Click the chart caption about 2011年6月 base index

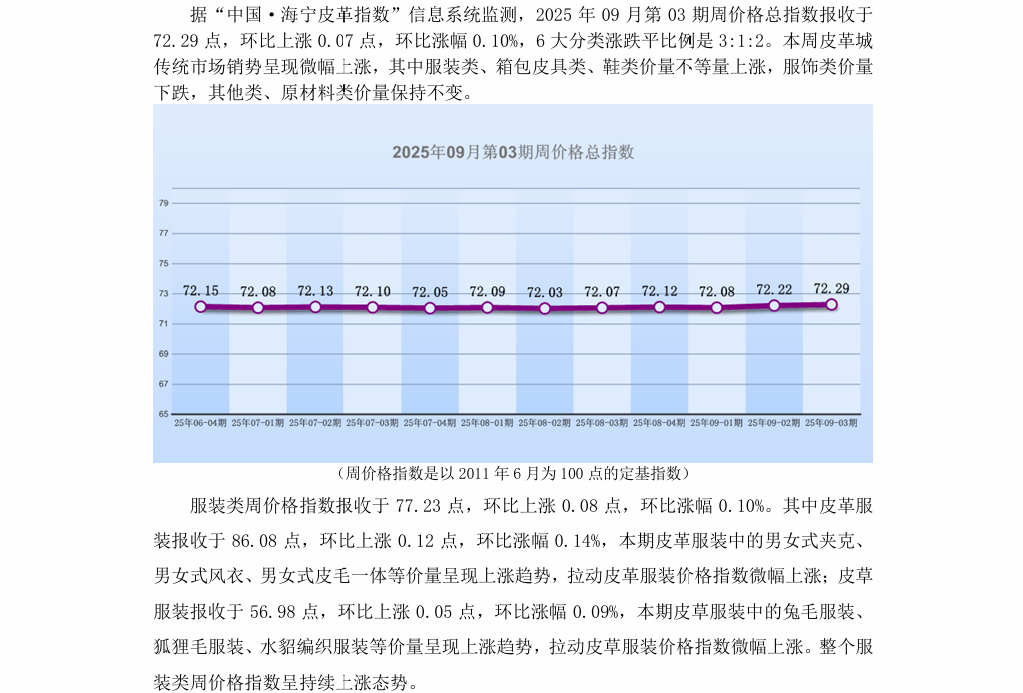(512, 473)
